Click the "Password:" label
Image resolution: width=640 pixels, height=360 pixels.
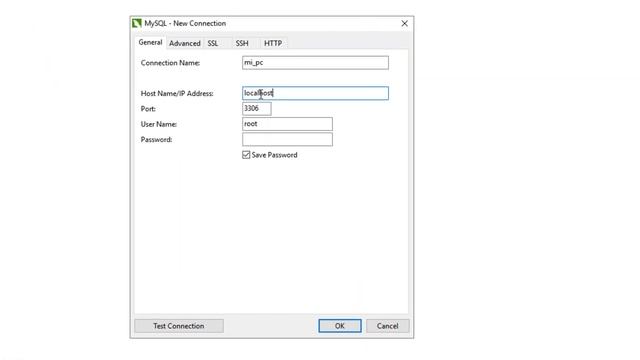(x=156, y=140)
